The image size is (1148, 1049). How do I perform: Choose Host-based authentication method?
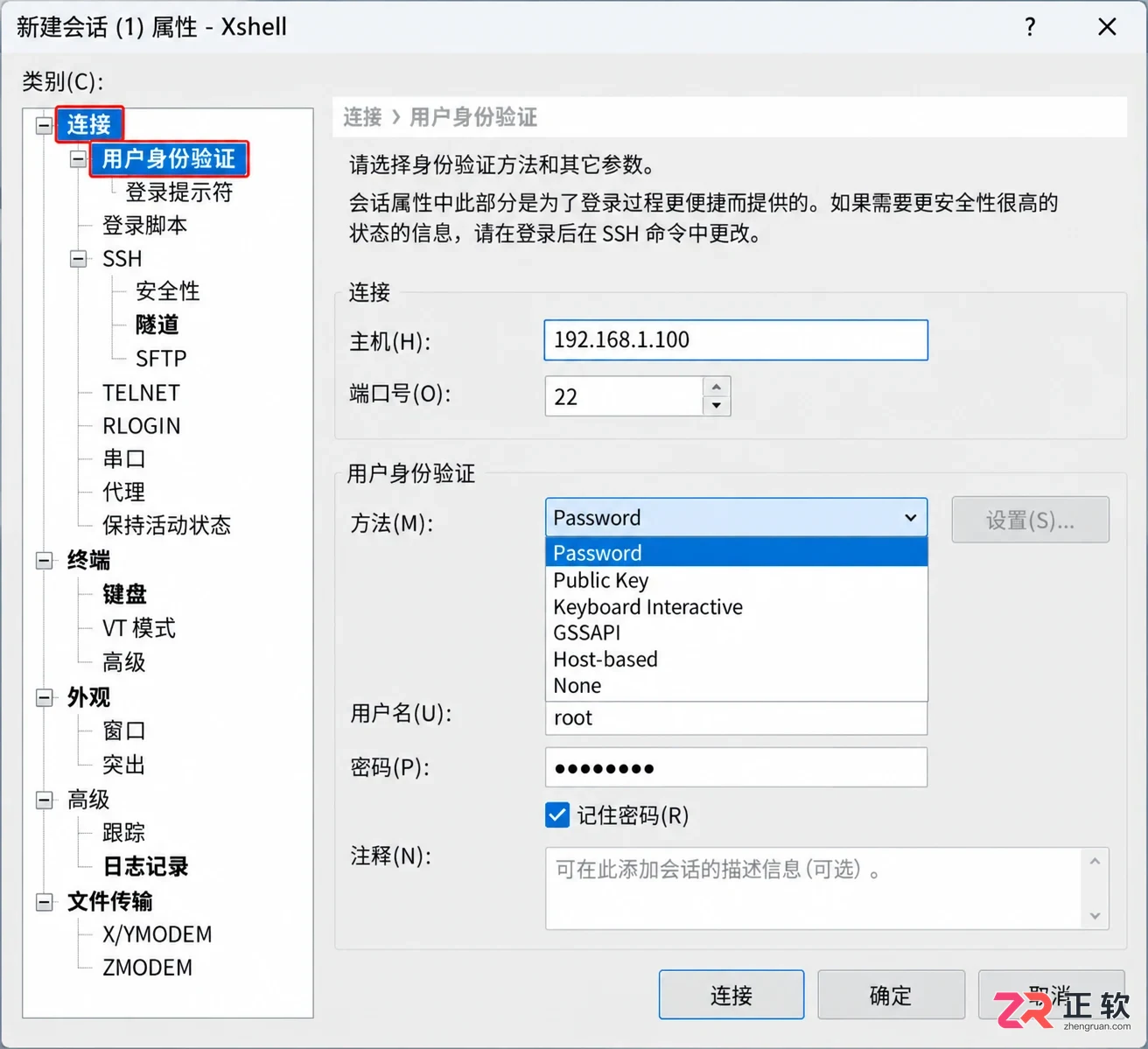pos(736,659)
